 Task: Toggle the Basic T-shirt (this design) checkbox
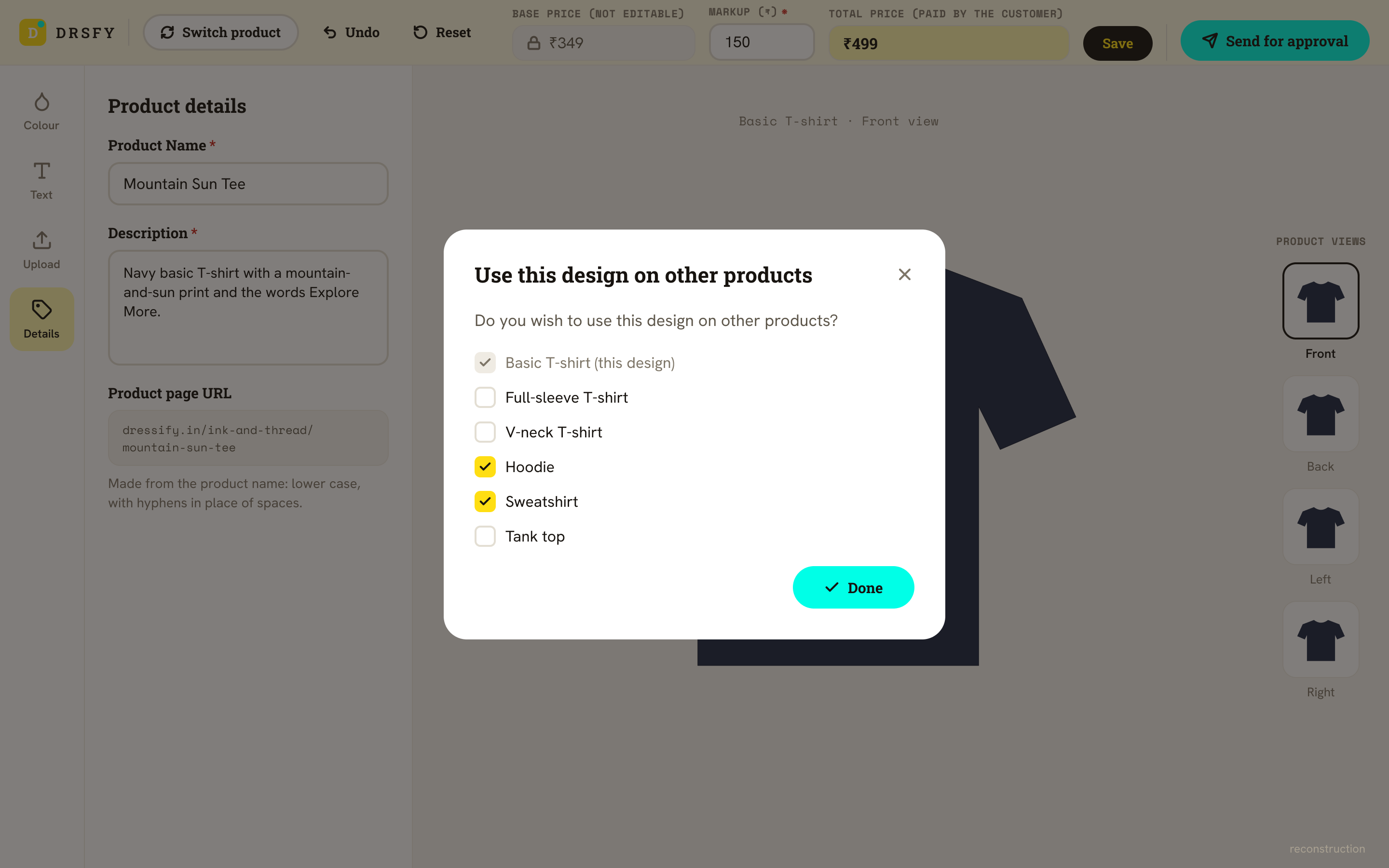click(485, 363)
